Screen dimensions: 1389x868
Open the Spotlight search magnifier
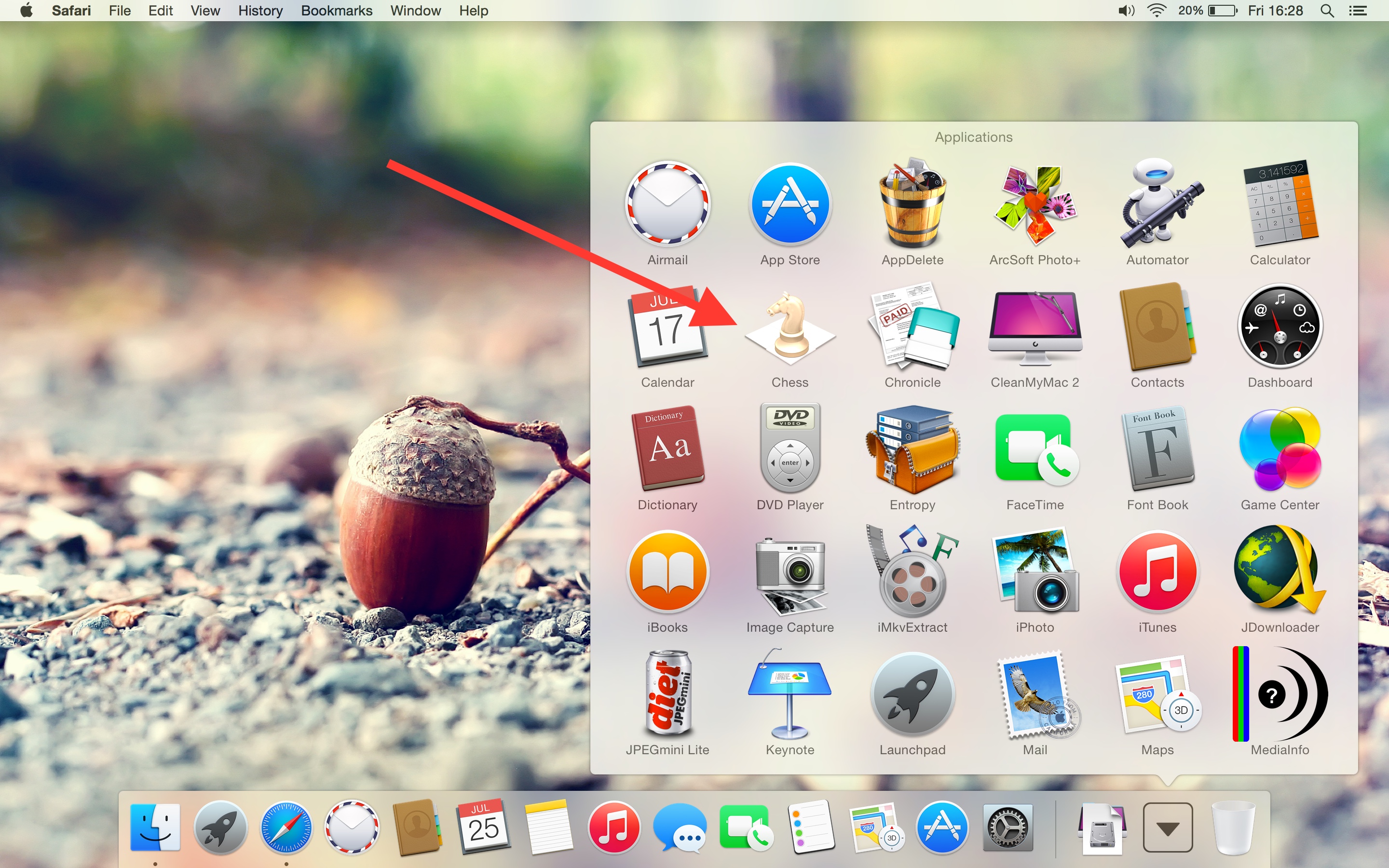coord(1326,11)
